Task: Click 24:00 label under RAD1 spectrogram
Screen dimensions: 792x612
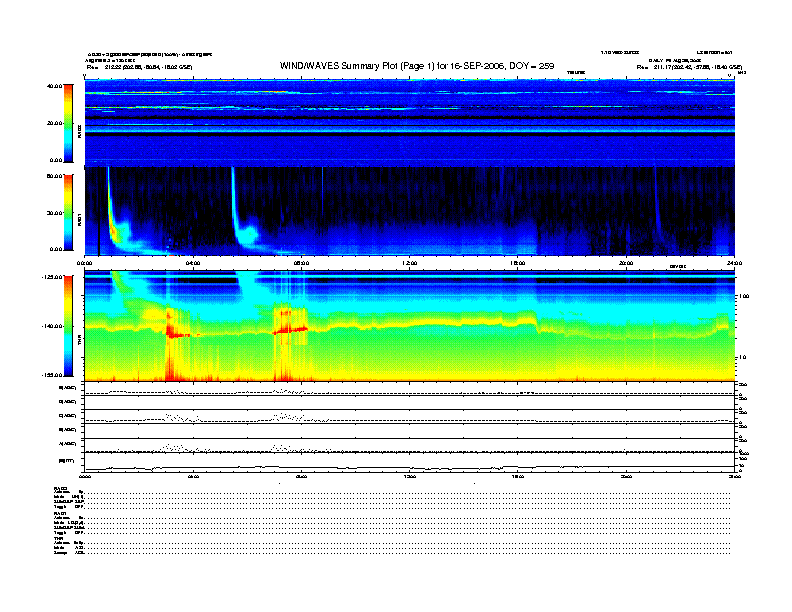Action: [734, 263]
